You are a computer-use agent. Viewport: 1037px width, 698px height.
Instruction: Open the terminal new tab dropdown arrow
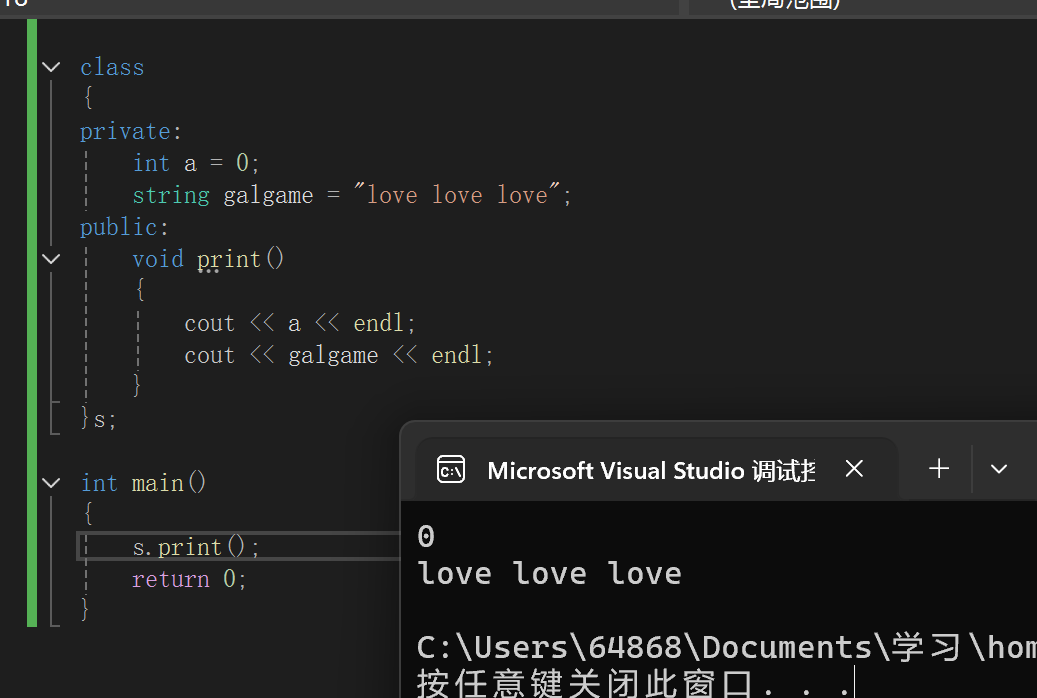(x=999, y=469)
